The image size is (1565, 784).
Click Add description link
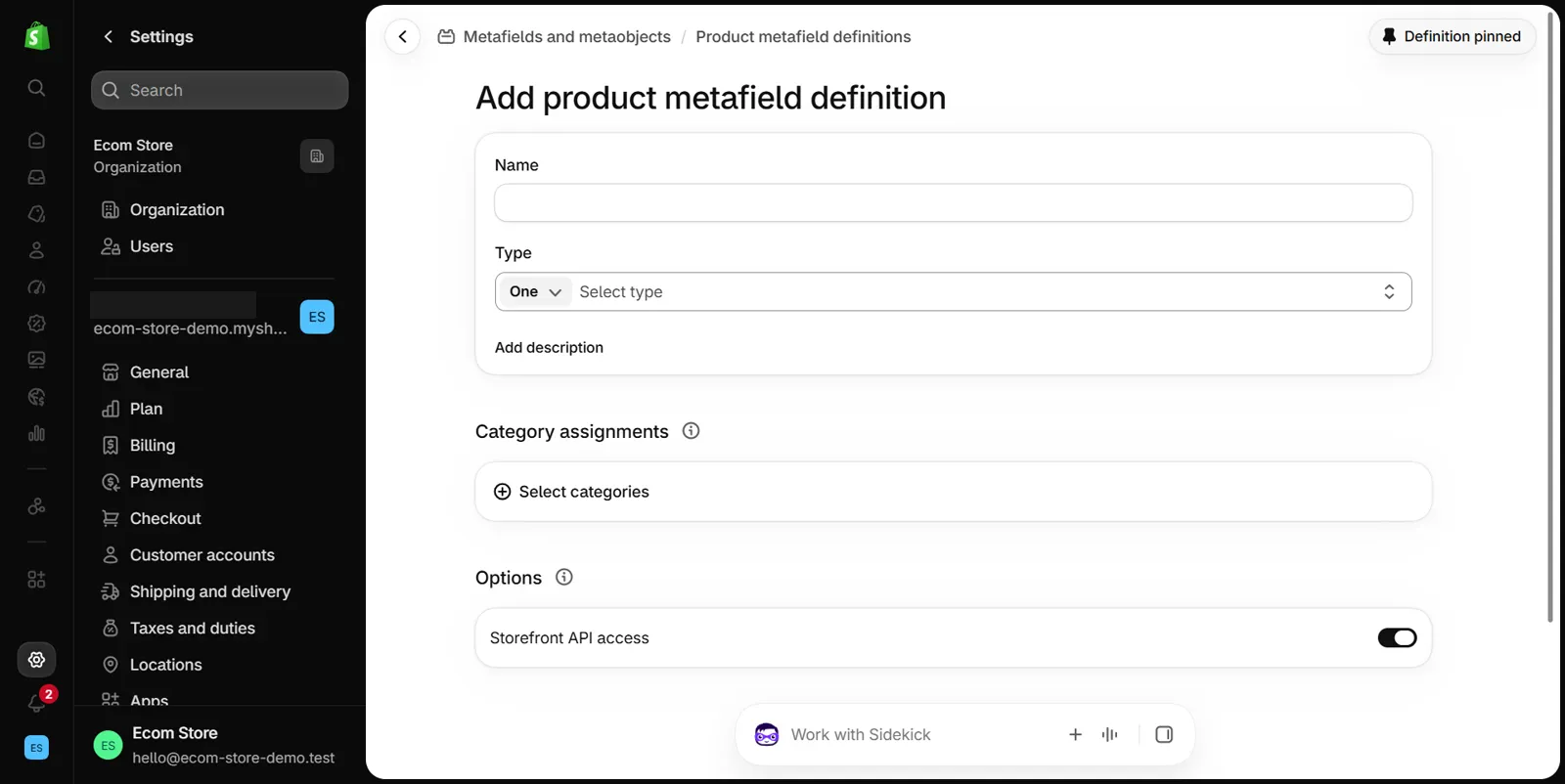549,347
